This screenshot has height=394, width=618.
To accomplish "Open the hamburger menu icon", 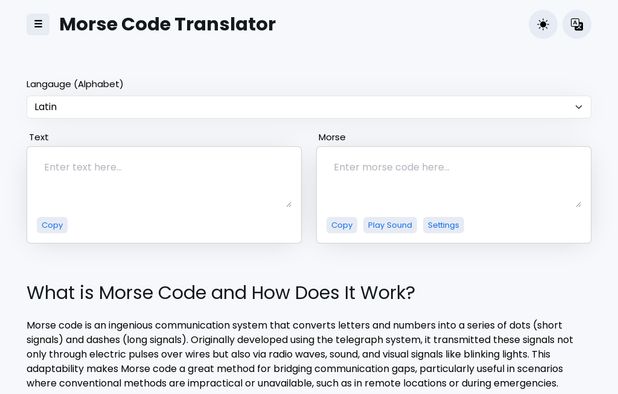I will 38,24.
